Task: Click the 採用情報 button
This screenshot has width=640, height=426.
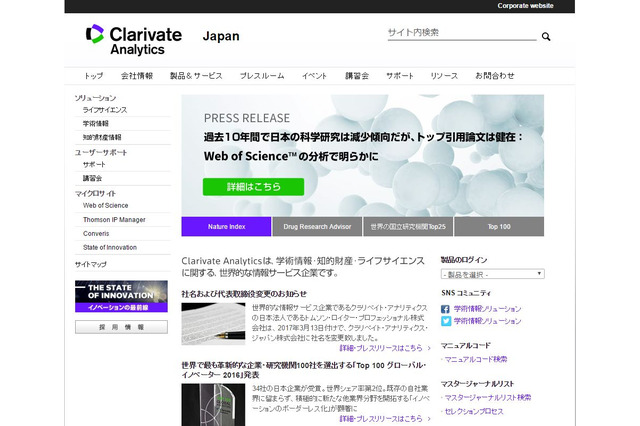Action: (x=121, y=327)
